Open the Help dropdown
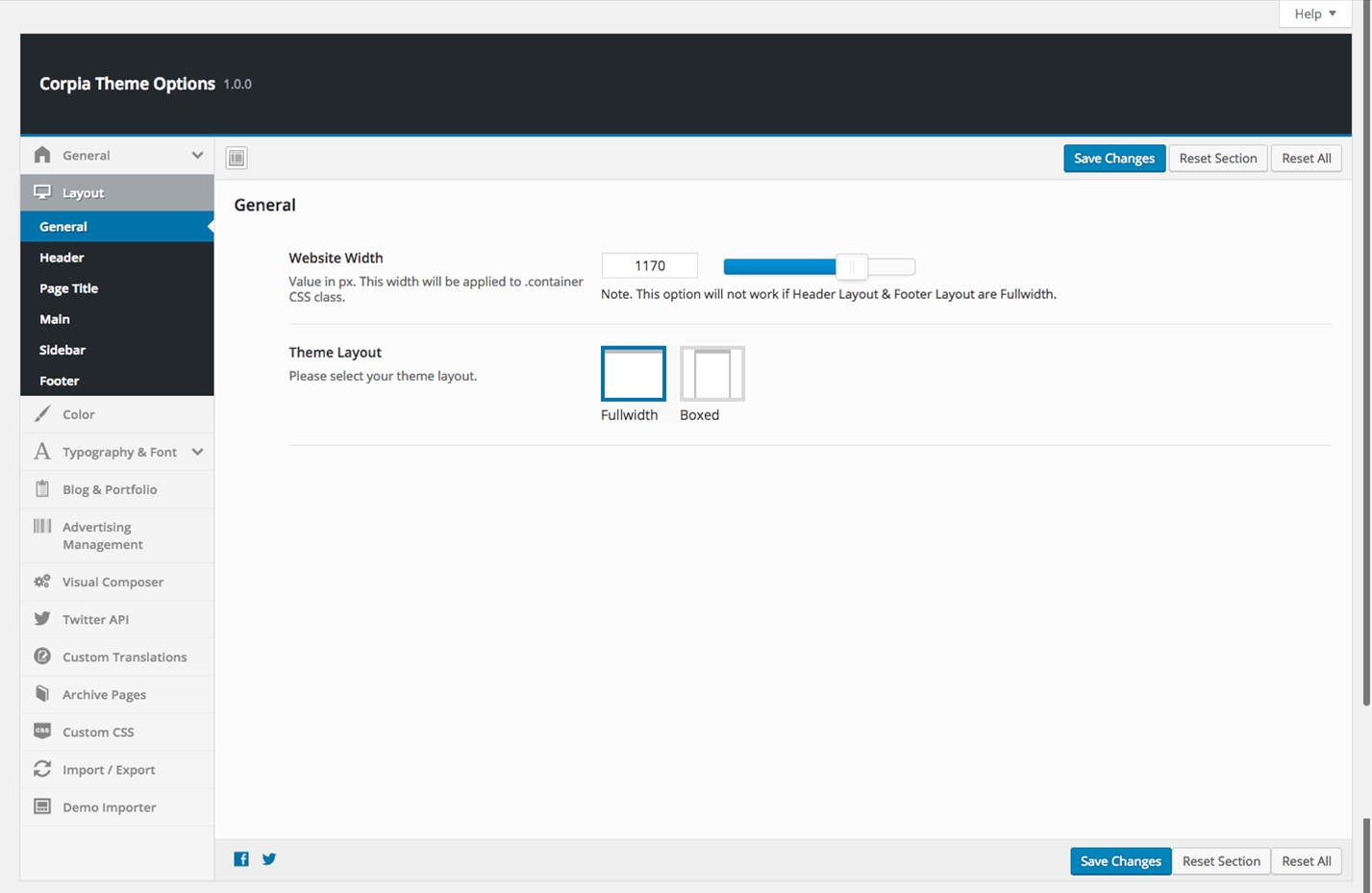 1314,13
